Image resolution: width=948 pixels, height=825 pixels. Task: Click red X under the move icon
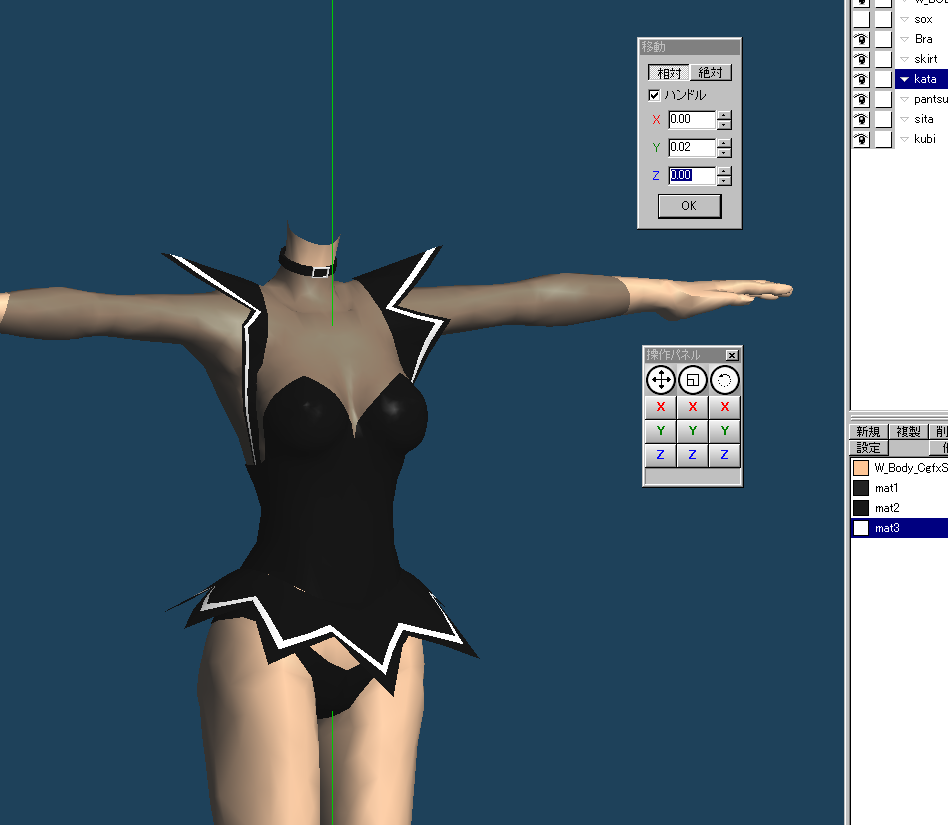(x=660, y=407)
